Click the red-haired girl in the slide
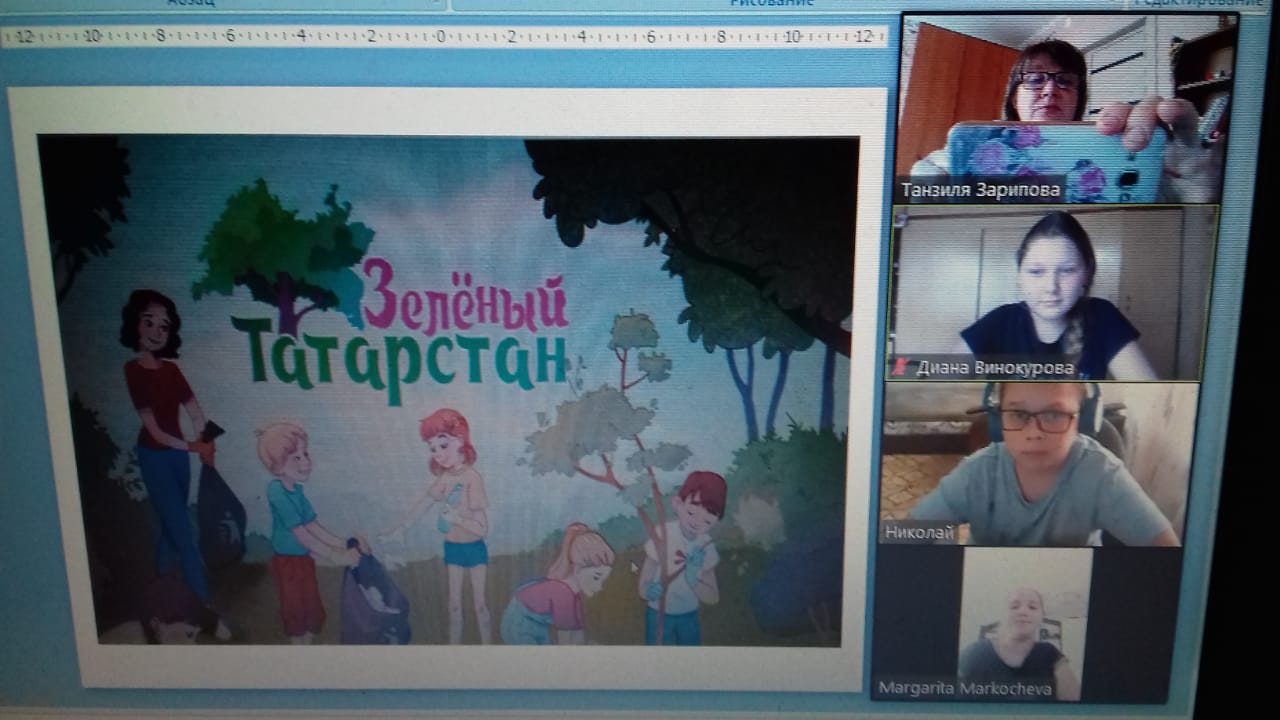Viewport: 1280px width, 720px height. (x=455, y=500)
